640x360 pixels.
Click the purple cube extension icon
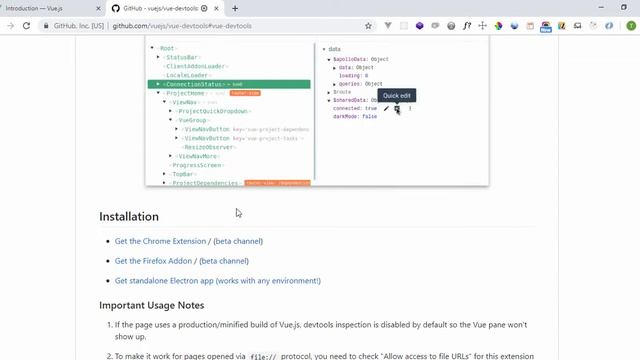(x=420, y=26)
